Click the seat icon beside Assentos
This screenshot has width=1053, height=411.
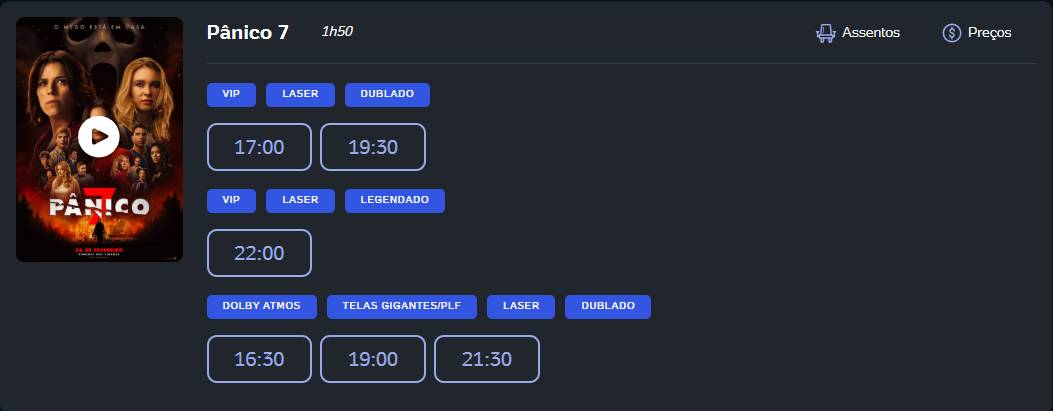(826, 33)
